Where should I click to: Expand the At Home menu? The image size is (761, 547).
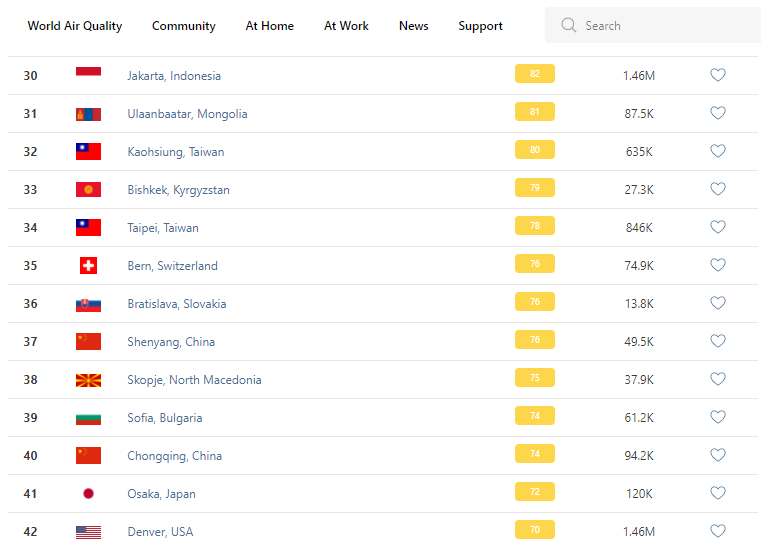click(270, 26)
